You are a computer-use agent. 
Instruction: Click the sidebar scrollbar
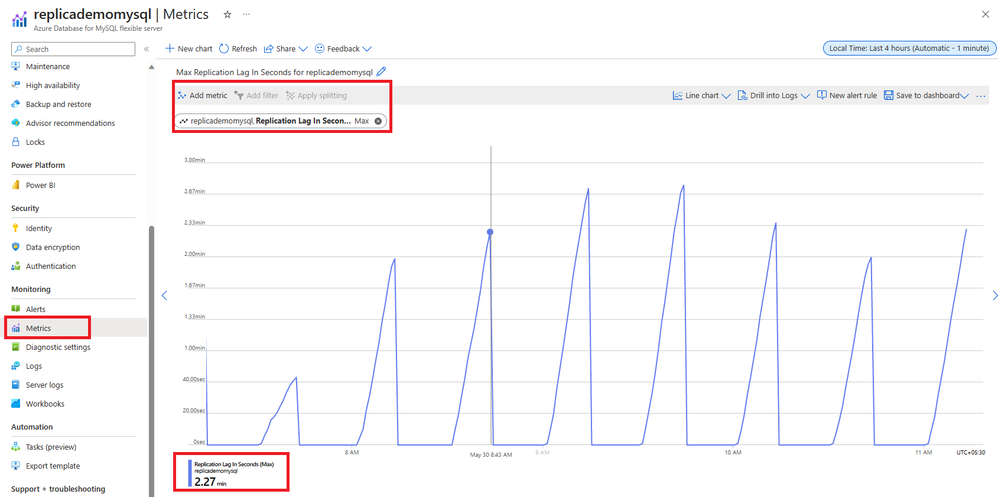(151, 362)
